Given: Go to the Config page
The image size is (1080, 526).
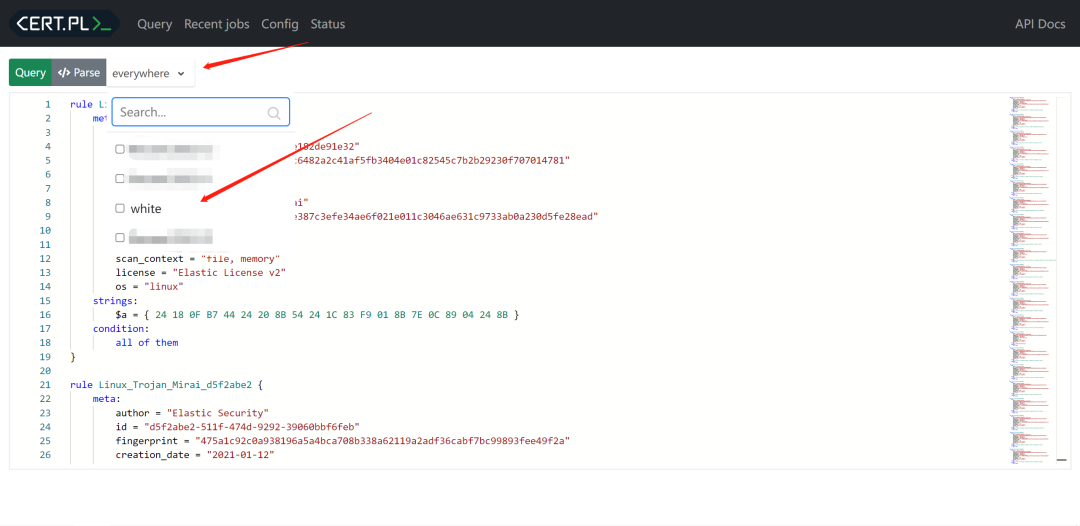Looking at the screenshot, I should (x=280, y=24).
